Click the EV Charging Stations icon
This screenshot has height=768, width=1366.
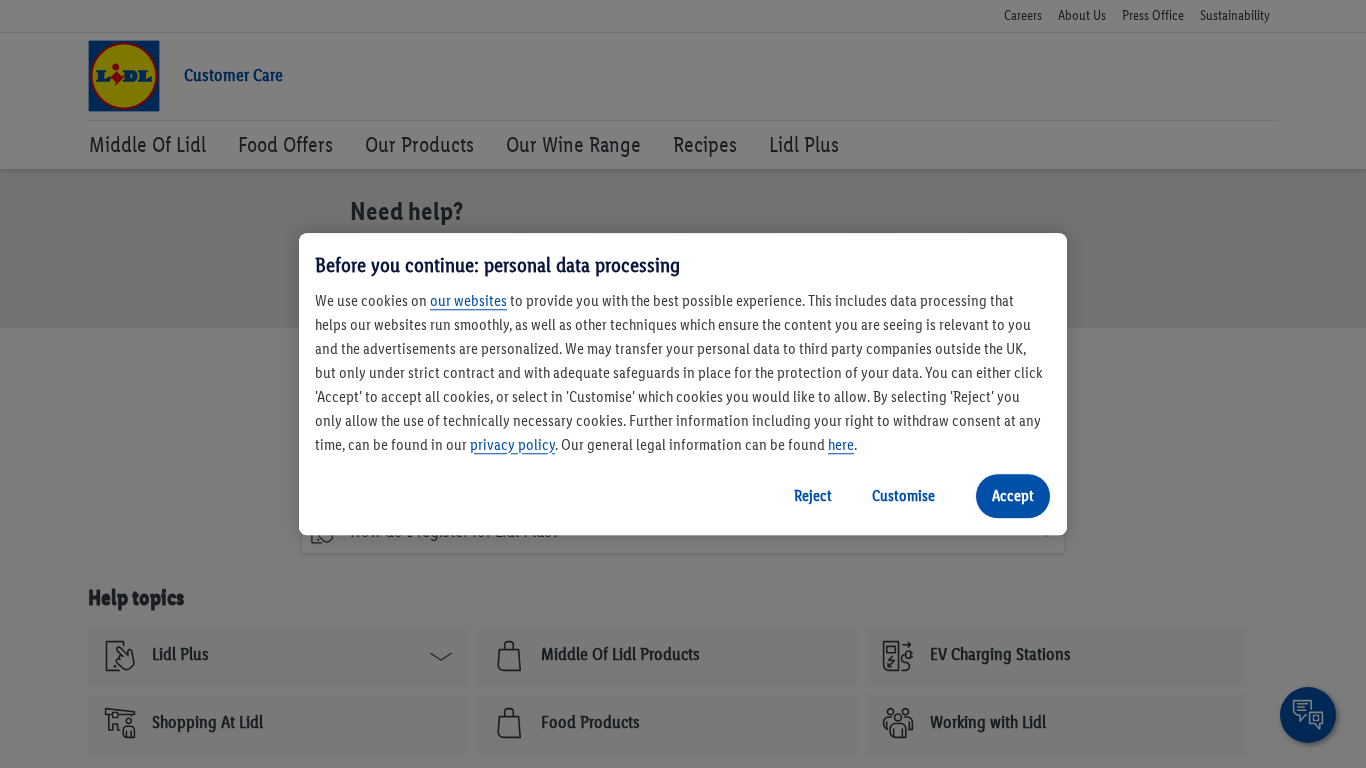click(898, 656)
